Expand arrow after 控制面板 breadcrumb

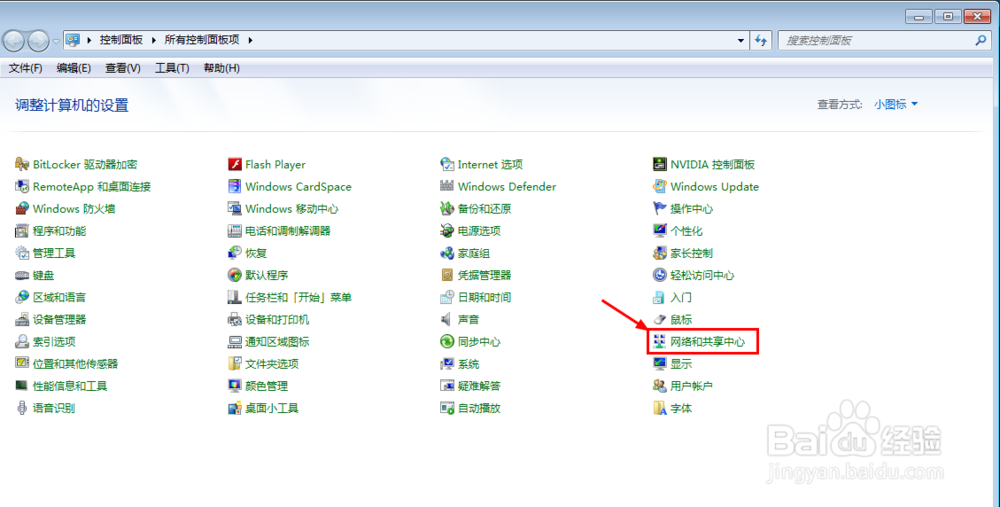click(x=154, y=40)
